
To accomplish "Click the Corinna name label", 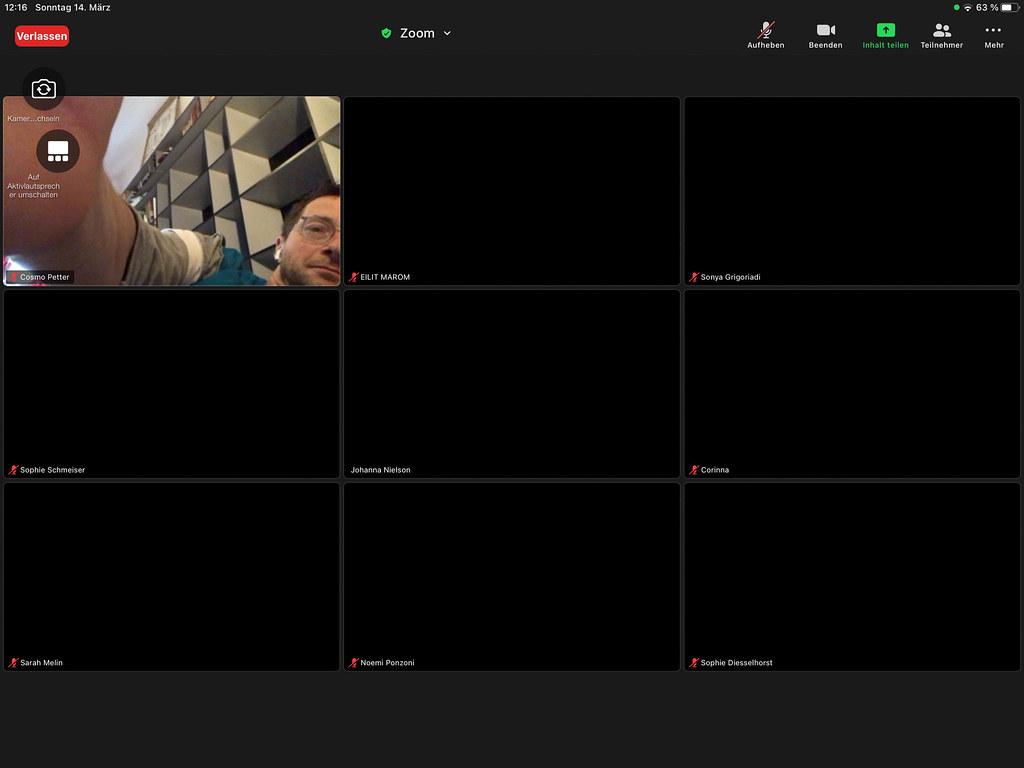I will coord(714,470).
